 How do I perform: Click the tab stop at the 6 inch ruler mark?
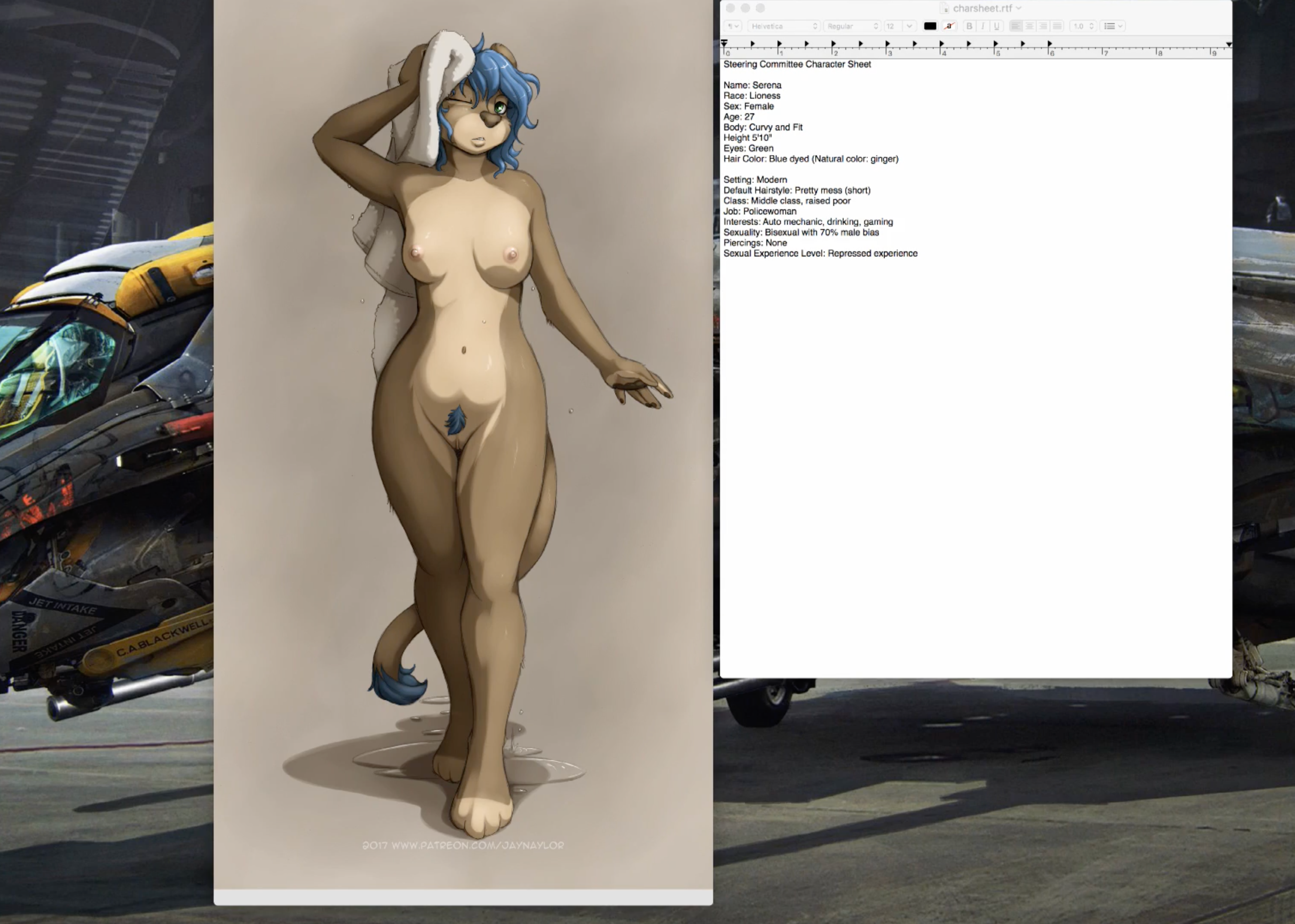click(1050, 44)
